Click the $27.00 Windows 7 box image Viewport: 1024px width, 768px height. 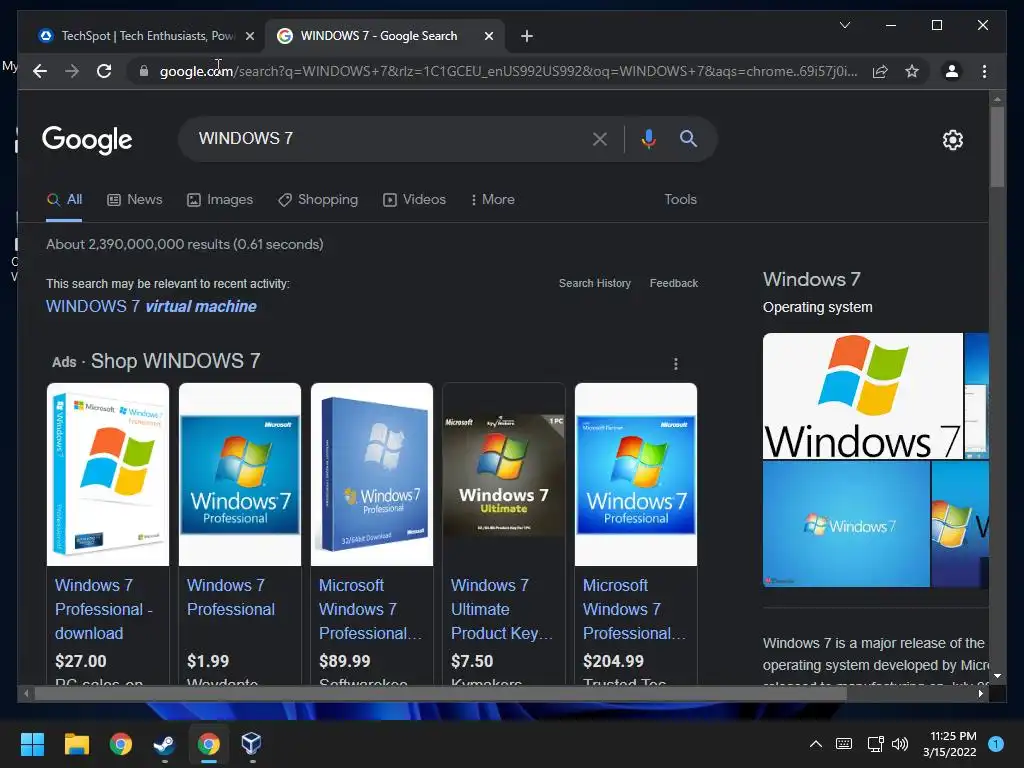click(x=108, y=474)
